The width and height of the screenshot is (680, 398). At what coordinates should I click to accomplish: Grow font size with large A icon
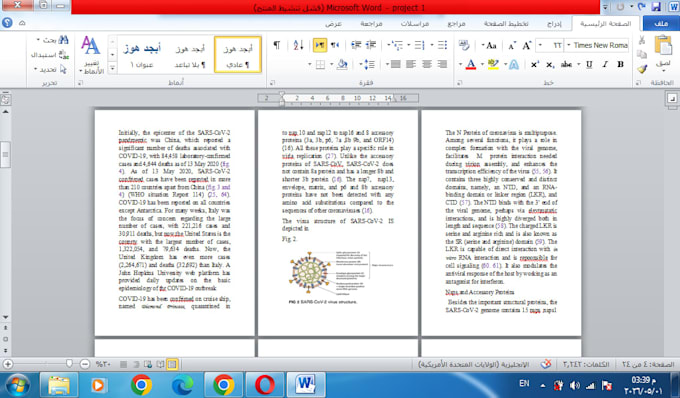click(527, 45)
